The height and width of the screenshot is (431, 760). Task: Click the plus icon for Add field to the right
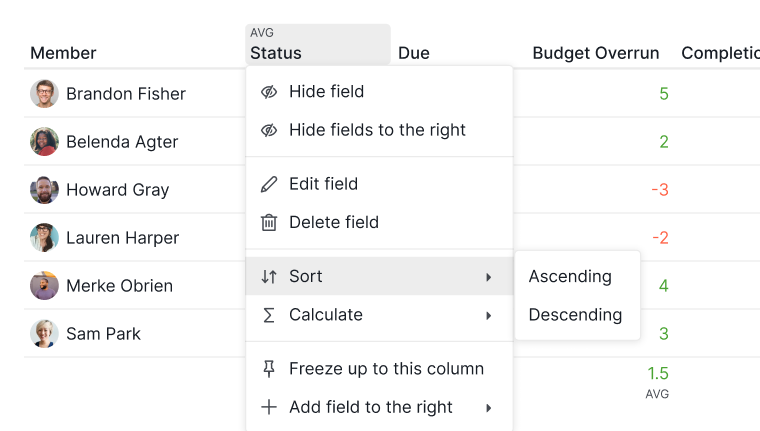click(x=269, y=407)
